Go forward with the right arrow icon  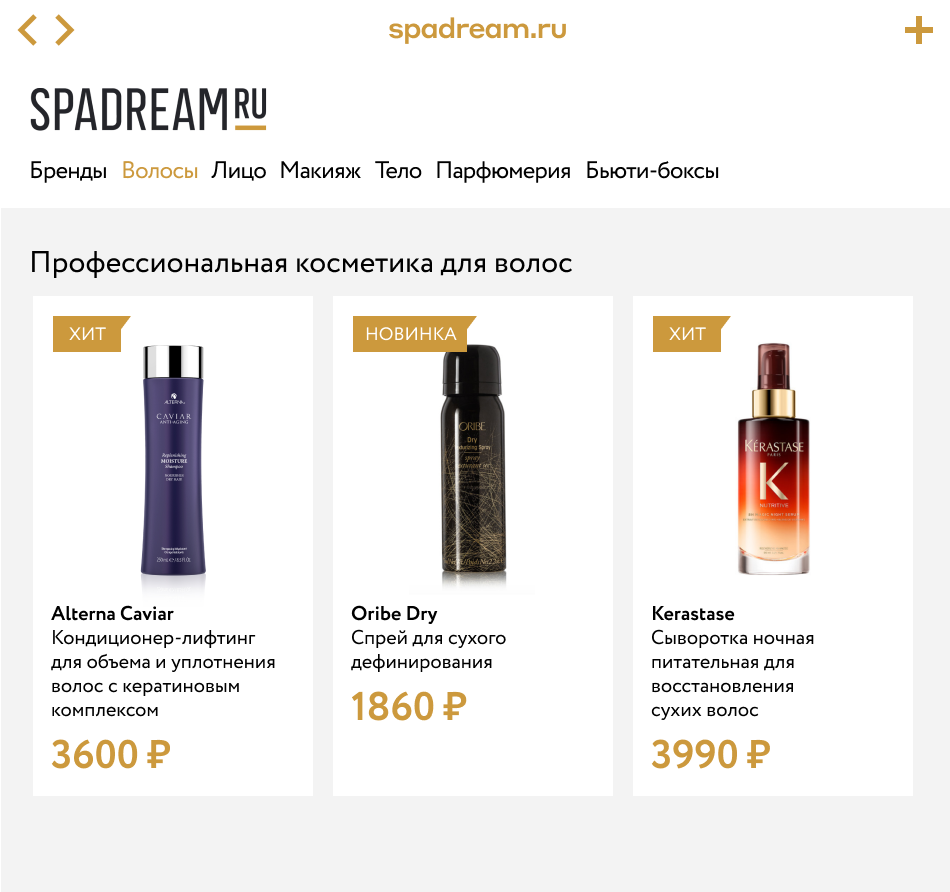[x=65, y=30]
